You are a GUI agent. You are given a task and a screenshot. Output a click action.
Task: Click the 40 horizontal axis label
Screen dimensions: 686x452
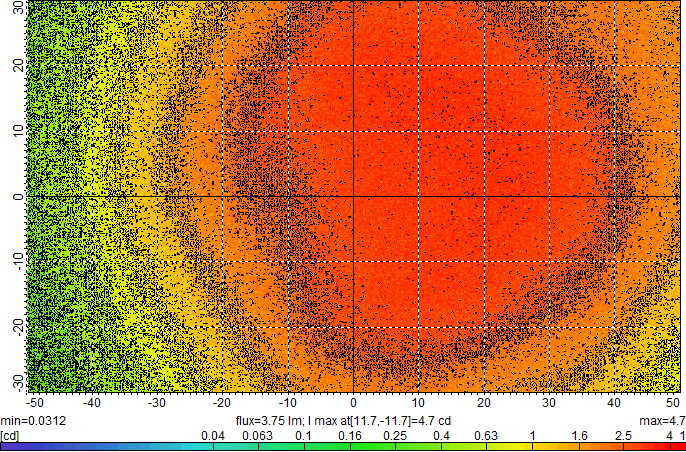(x=614, y=401)
